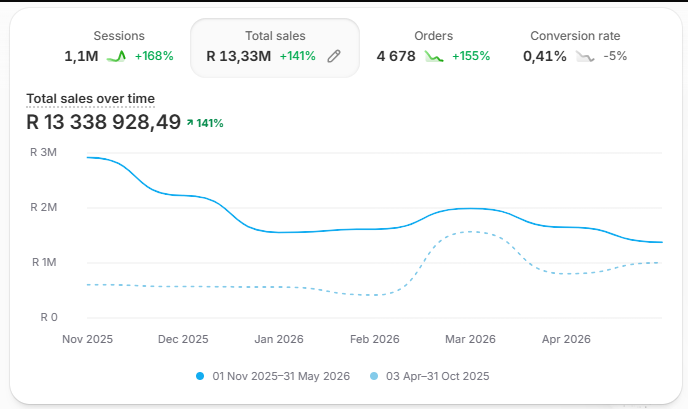The width and height of the screenshot is (688, 409).
Task: Click the -5% conversion rate change value
Action: (x=615, y=56)
